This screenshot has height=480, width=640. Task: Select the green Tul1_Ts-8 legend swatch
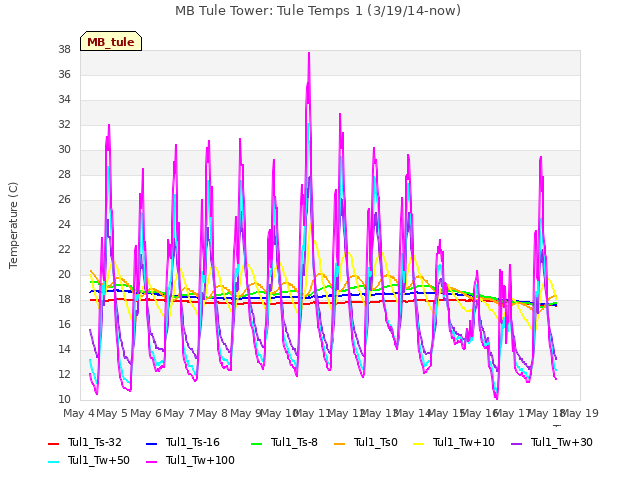[256, 443]
